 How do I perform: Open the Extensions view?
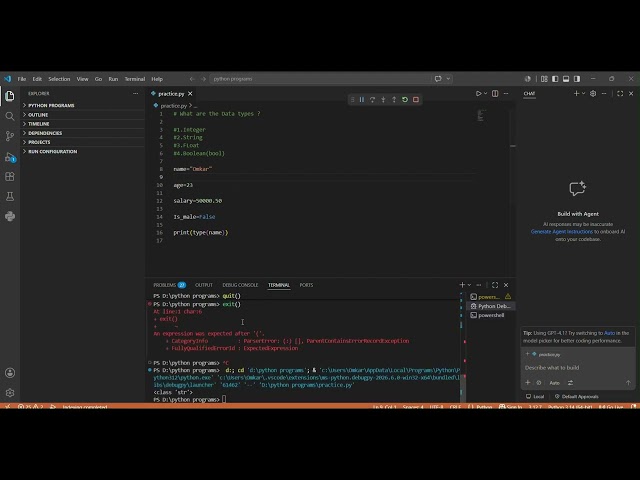point(10,177)
